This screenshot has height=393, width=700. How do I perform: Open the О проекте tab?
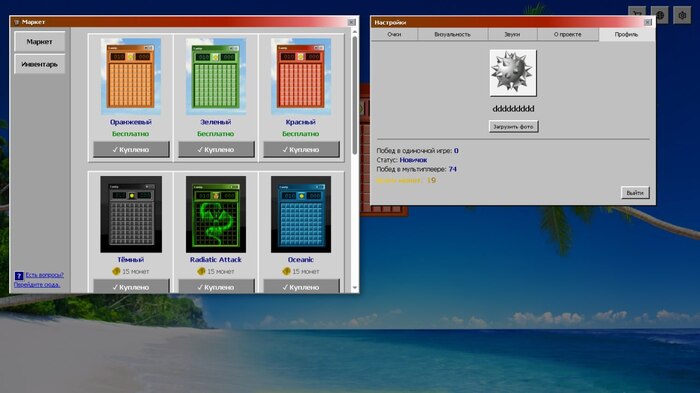[568, 34]
